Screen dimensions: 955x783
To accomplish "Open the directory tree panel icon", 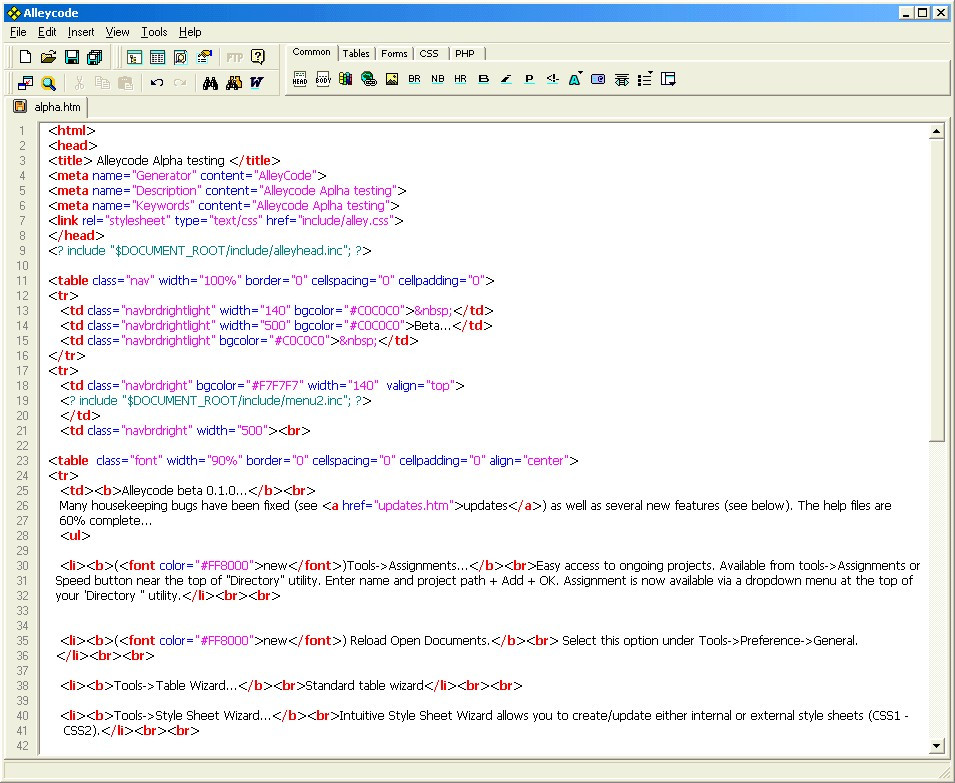I will 134,57.
